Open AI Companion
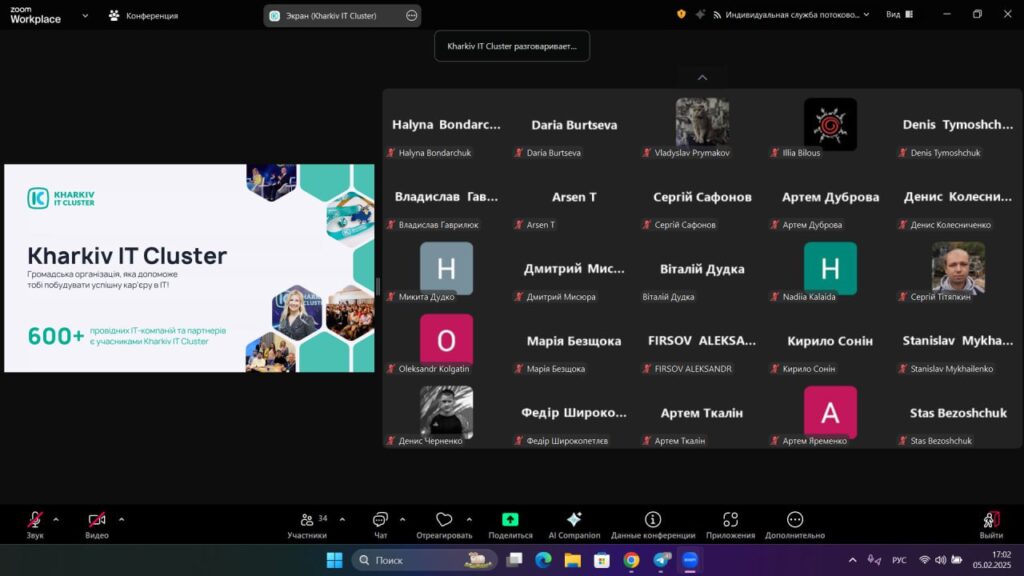1024x576 pixels. click(x=574, y=525)
